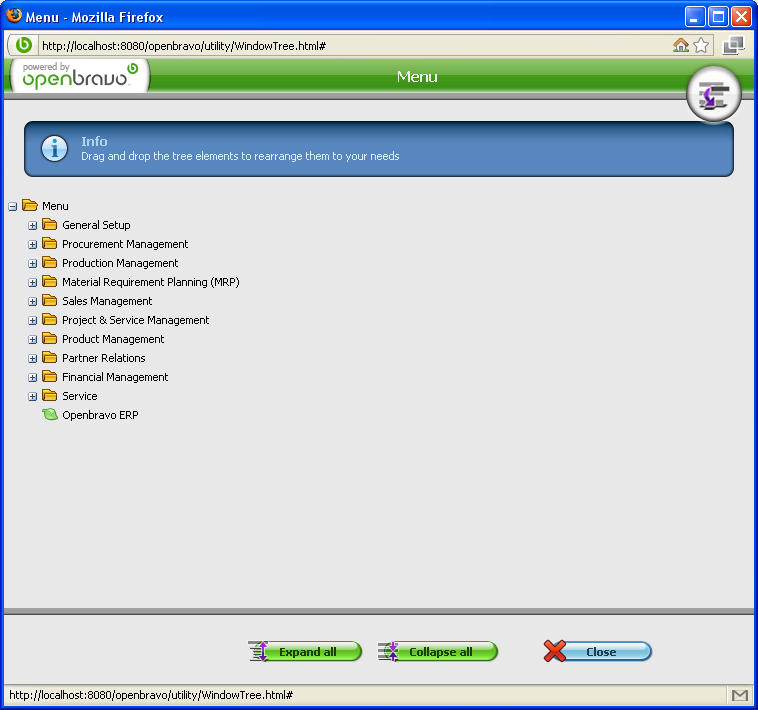Select the Sales Management tree item

(107, 301)
